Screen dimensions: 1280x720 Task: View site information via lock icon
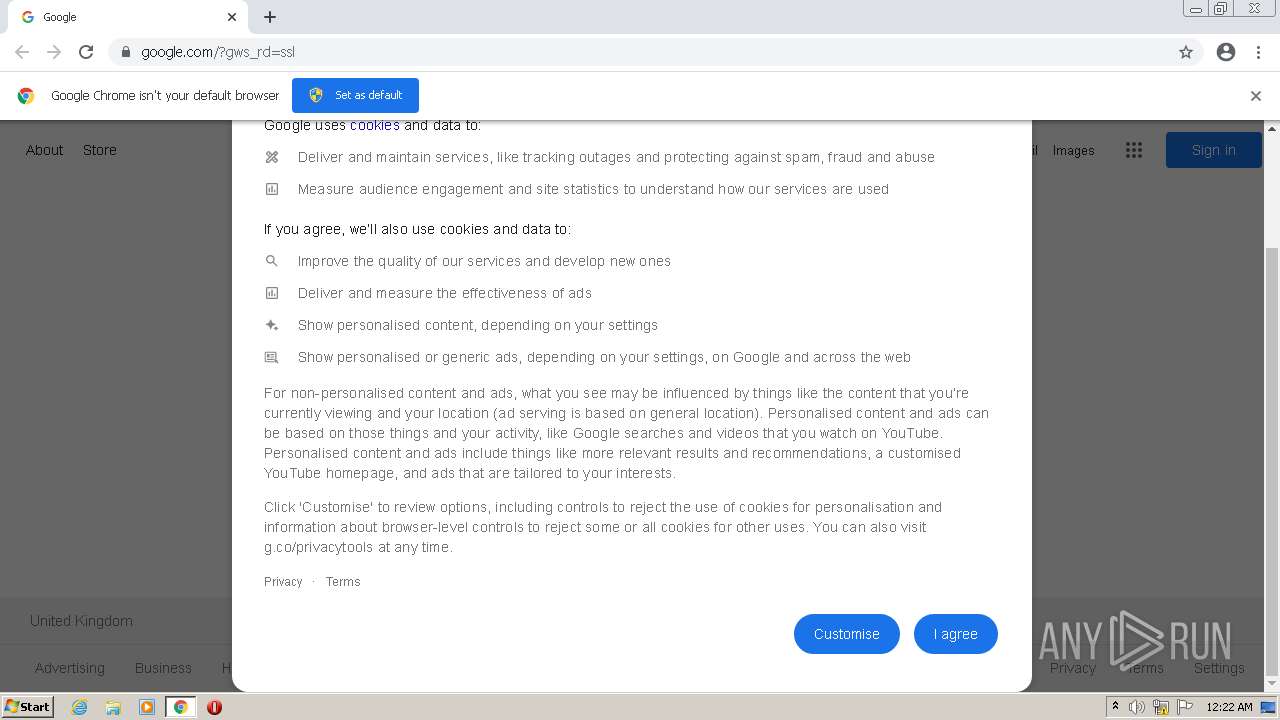125,52
